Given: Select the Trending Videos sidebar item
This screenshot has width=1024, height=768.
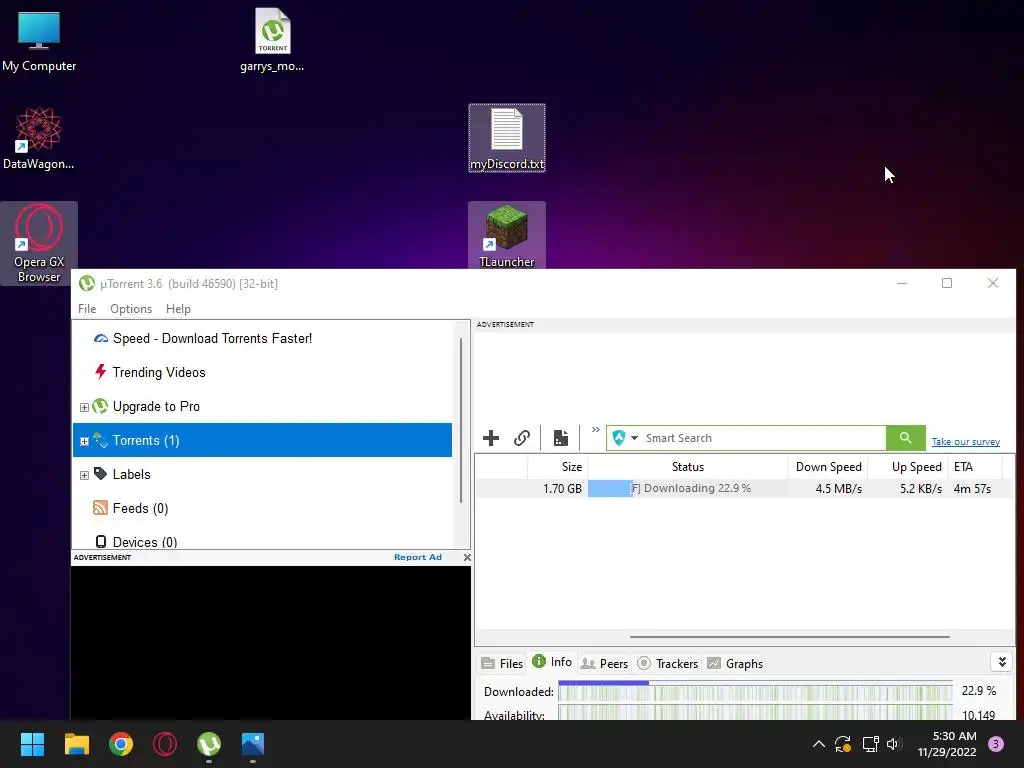Looking at the screenshot, I should coord(159,372).
